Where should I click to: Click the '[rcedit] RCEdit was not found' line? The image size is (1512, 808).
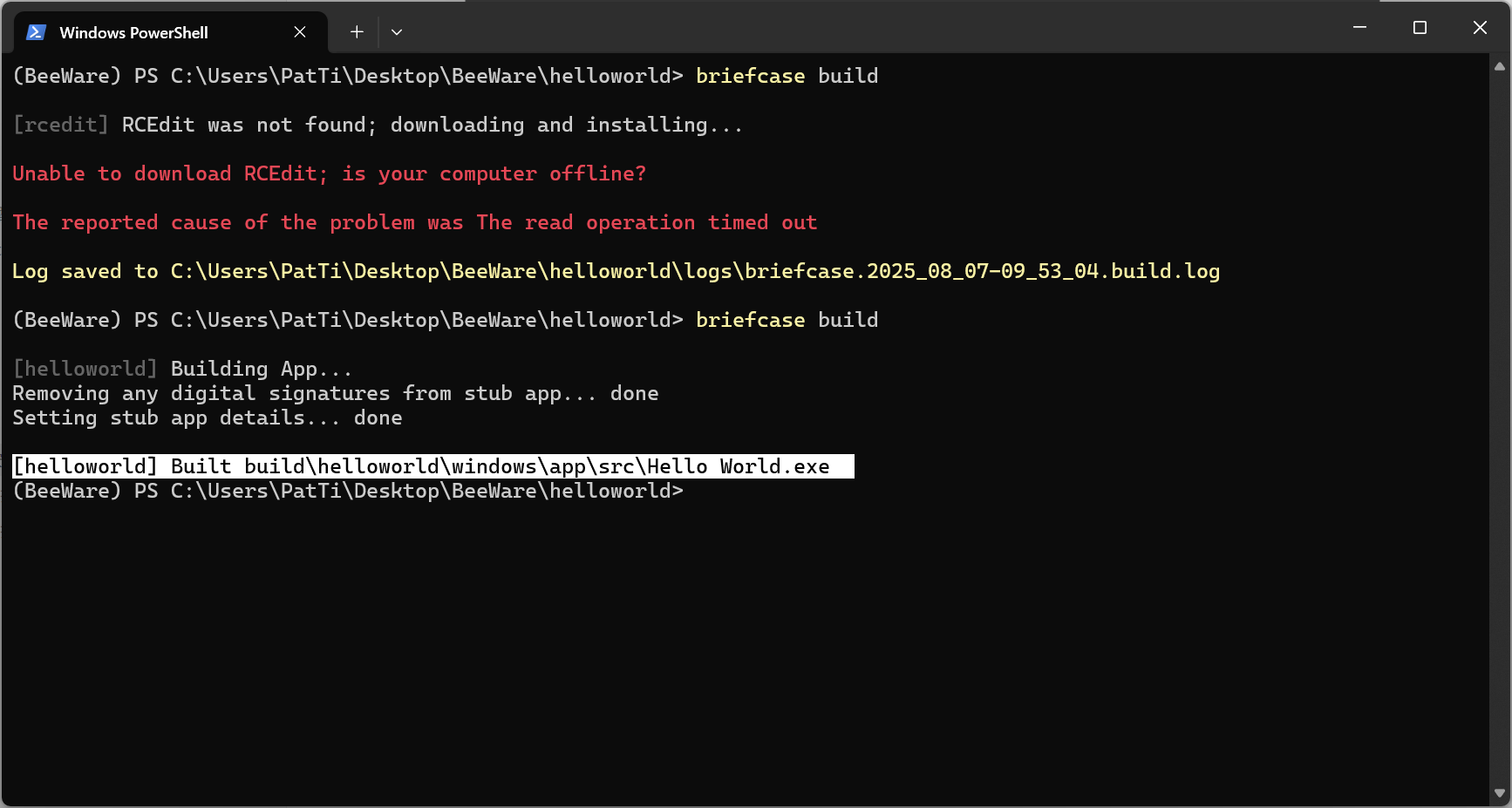(378, 125)
